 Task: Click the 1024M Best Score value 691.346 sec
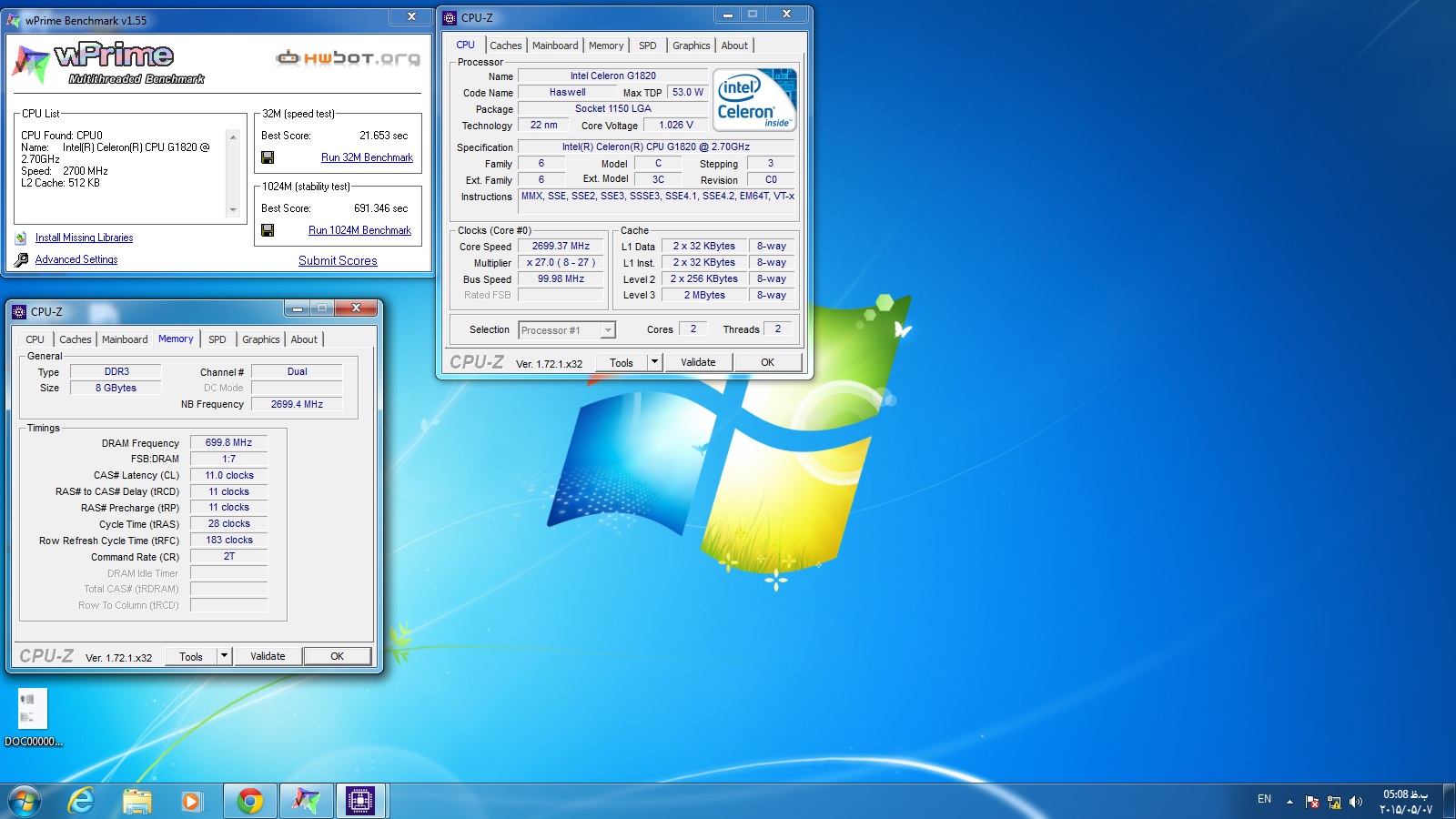tap(380, 208)
